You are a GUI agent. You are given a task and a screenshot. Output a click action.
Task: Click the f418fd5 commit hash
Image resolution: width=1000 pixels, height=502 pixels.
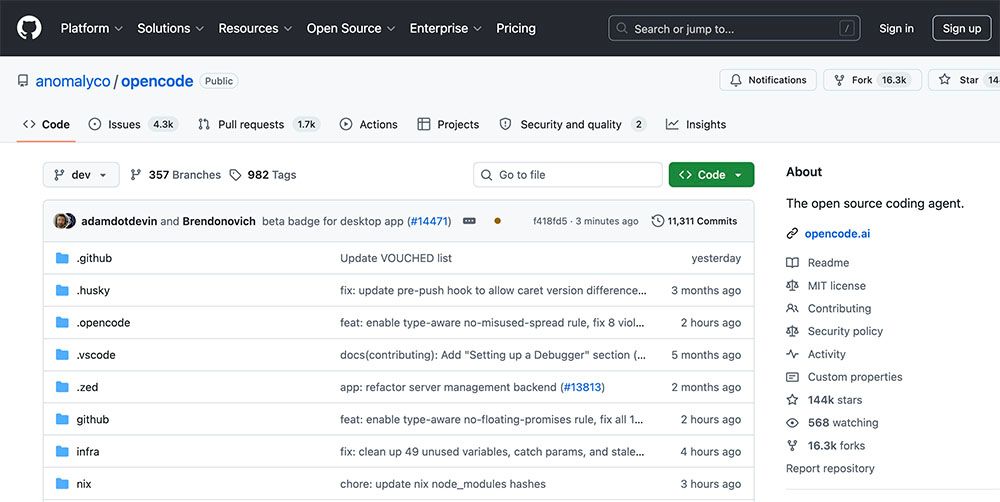[550, 221]
